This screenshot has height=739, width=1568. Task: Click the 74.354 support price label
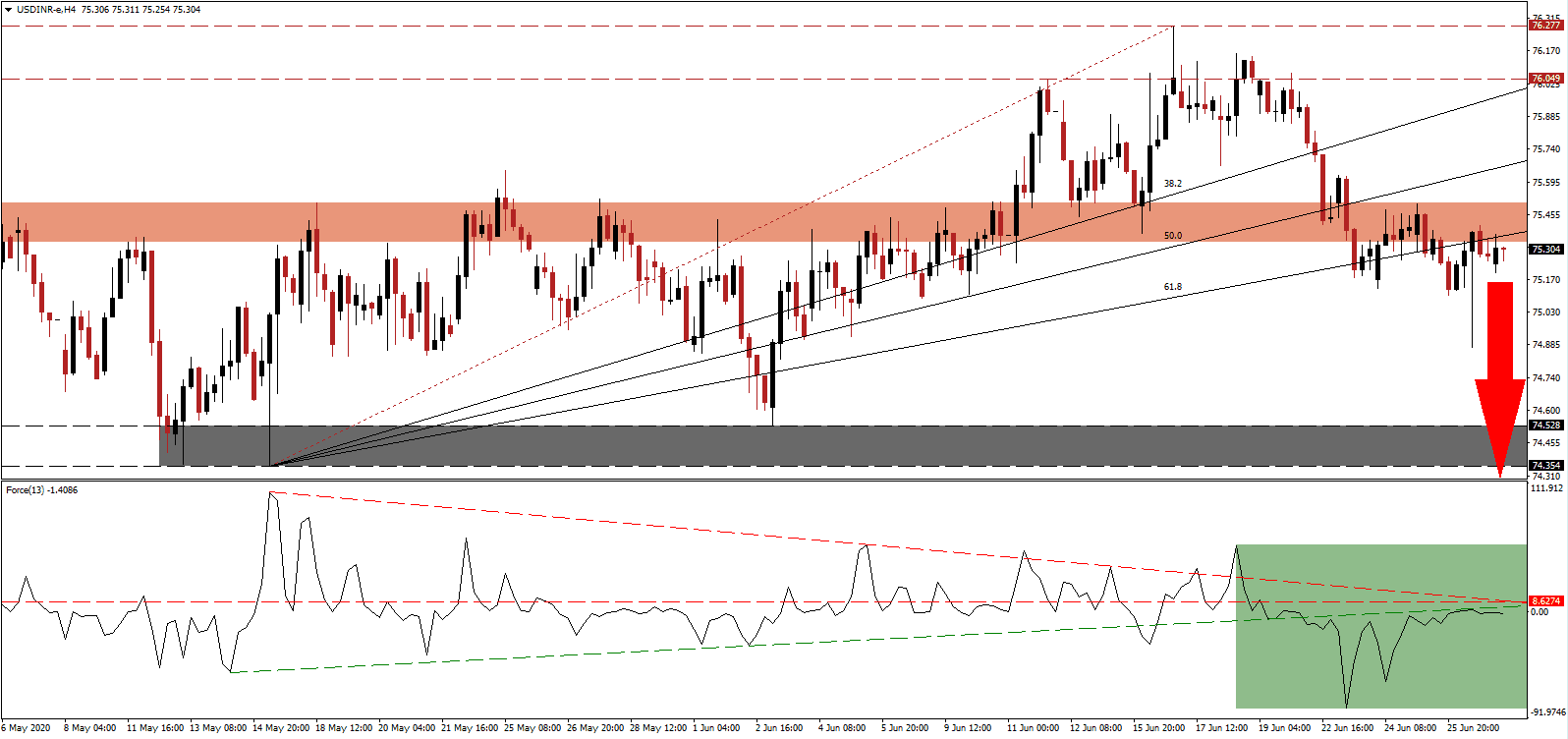click(x=1545, y=466)
